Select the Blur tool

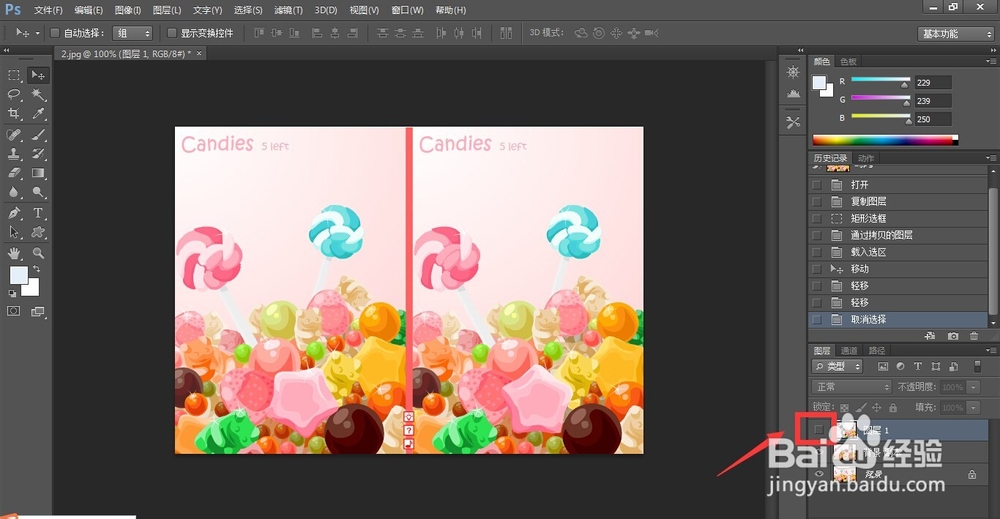[14, 192]
